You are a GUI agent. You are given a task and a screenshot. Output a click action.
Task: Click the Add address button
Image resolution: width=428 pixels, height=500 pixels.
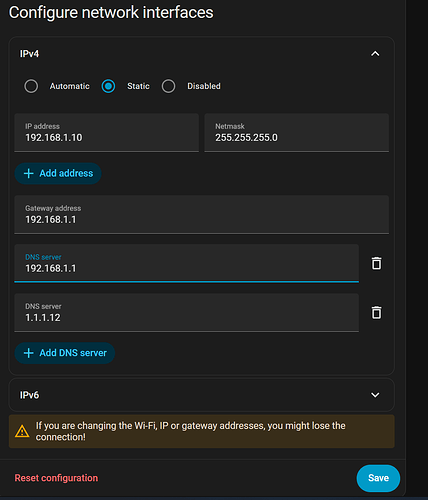(58, 173)
